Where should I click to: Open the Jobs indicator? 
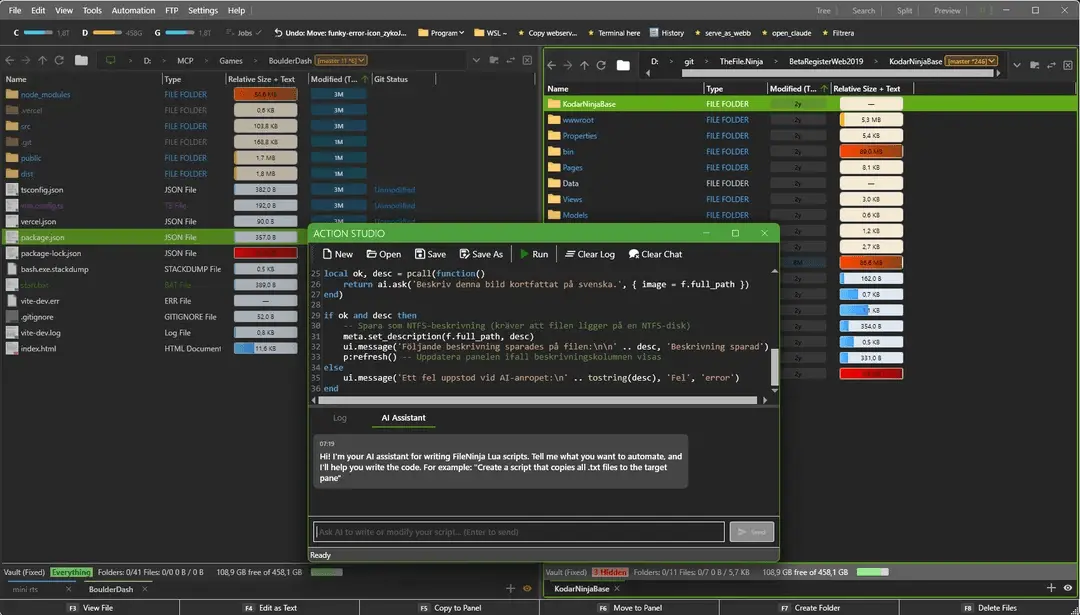245,33
